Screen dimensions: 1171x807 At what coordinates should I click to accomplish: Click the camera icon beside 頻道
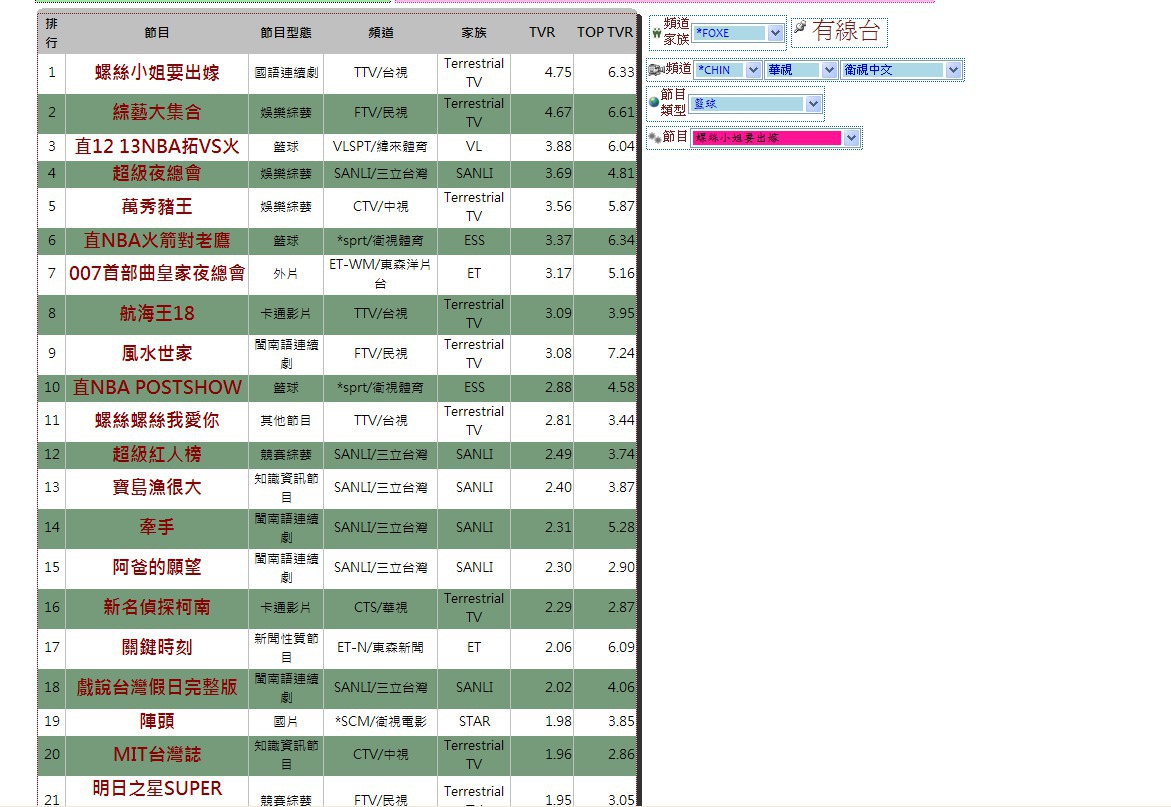click(656, 69)
